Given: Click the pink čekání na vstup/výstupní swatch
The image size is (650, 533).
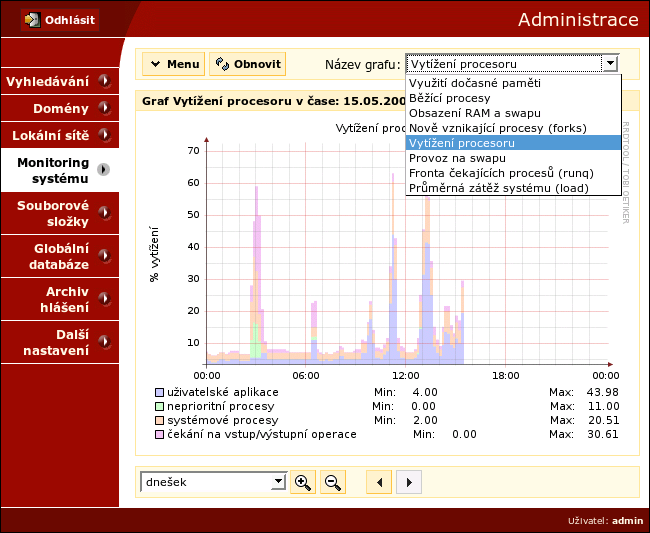Looking at the screenshot, I should [x=159, y=434].
